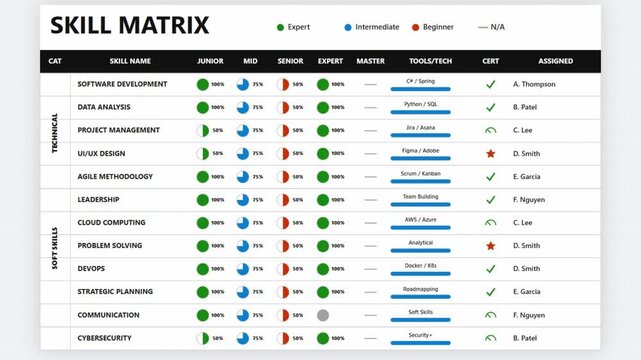This screenshot has height=360, width=641.
Task: Click assignee A. Thompson
Action: [534, 84]
